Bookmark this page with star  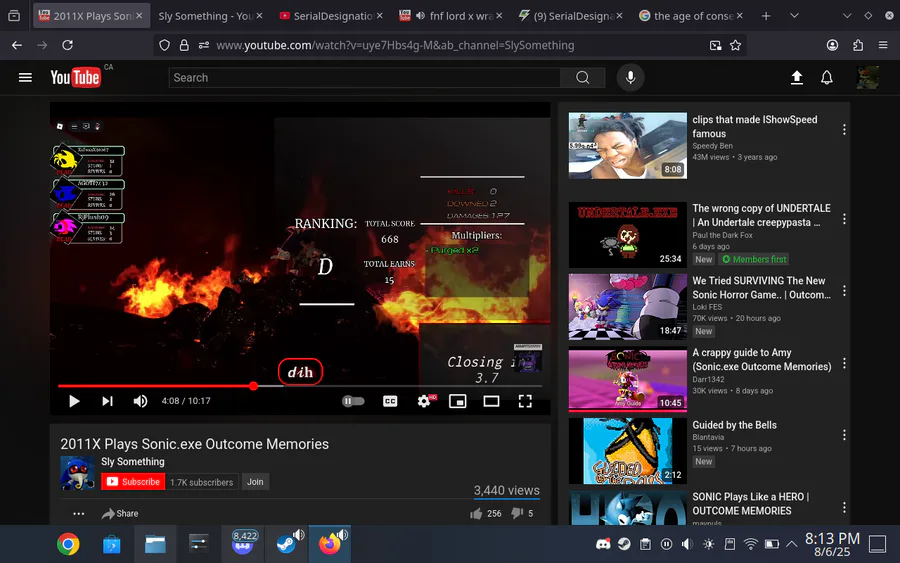tap(735, 45)
